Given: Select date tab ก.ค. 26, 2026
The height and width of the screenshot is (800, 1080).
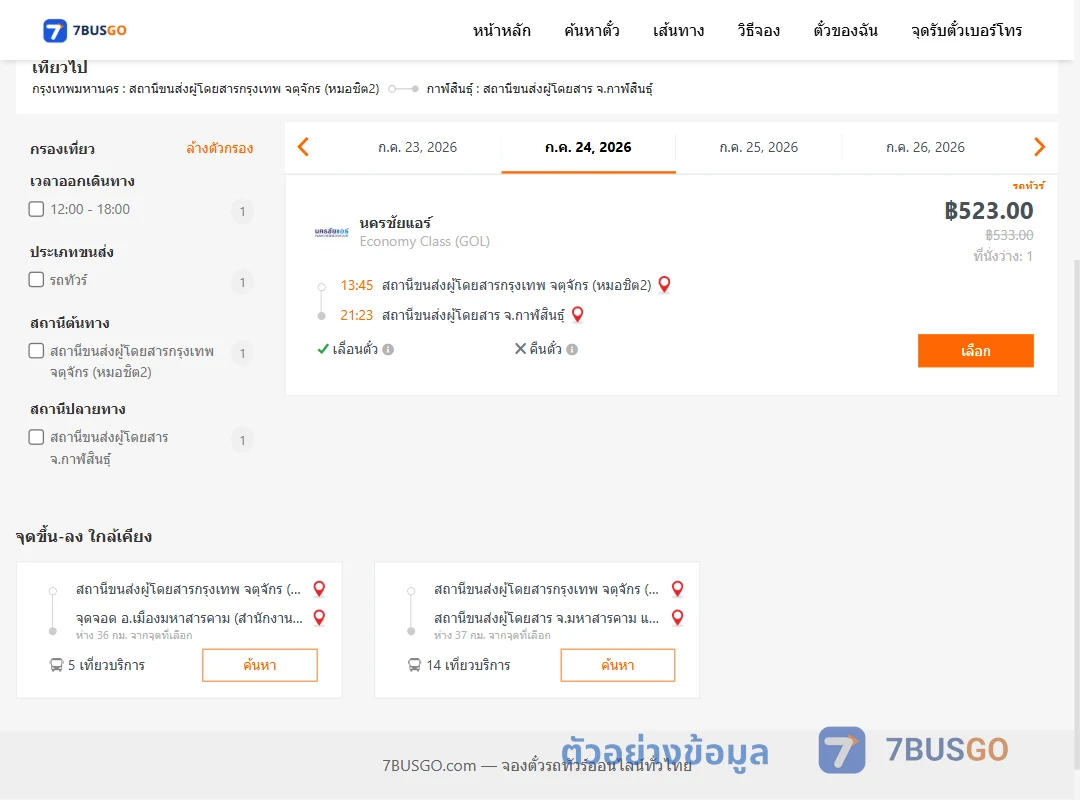Looking at the screenshot, I should tap(925, 147).
